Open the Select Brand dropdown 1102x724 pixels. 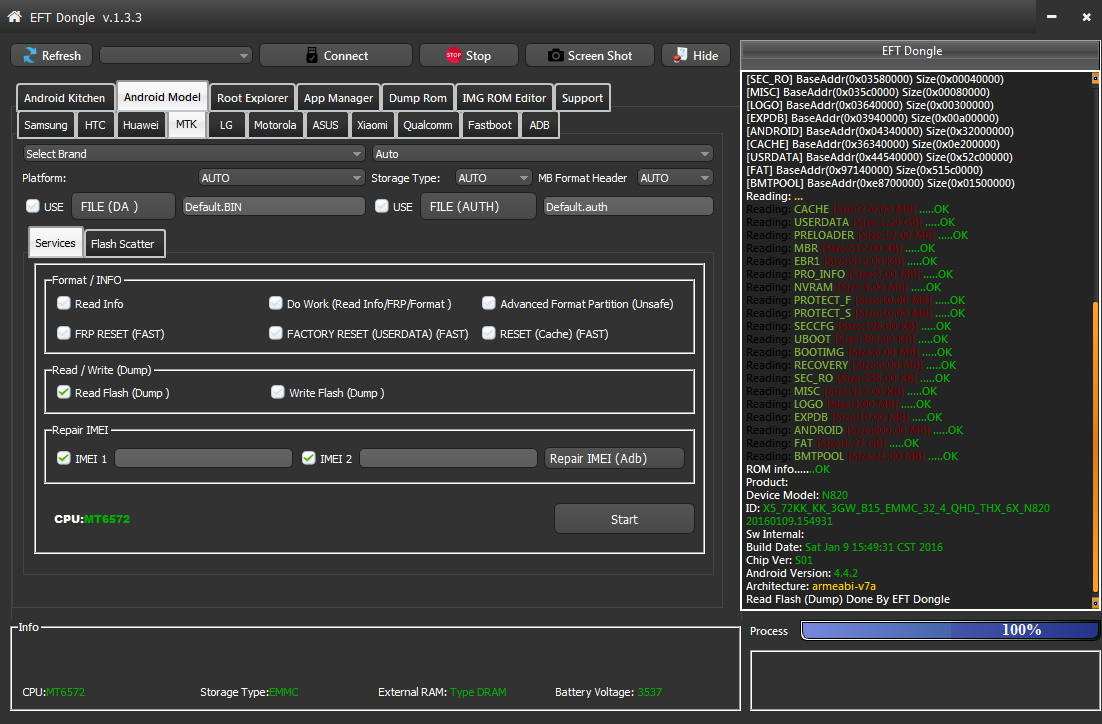pyautogui.click(x=194, y=153)
